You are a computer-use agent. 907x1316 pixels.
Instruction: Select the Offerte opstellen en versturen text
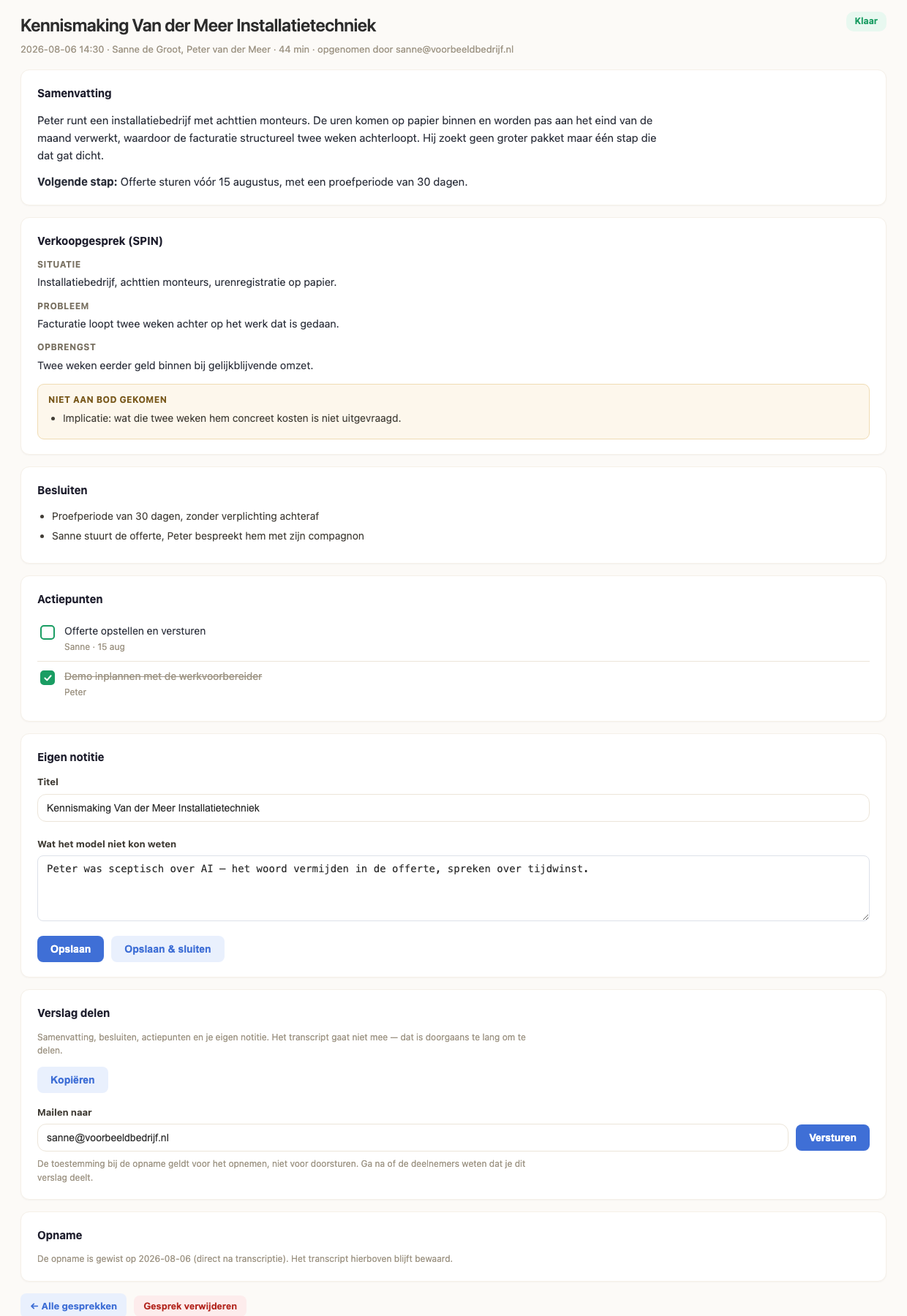click(135, 631)
